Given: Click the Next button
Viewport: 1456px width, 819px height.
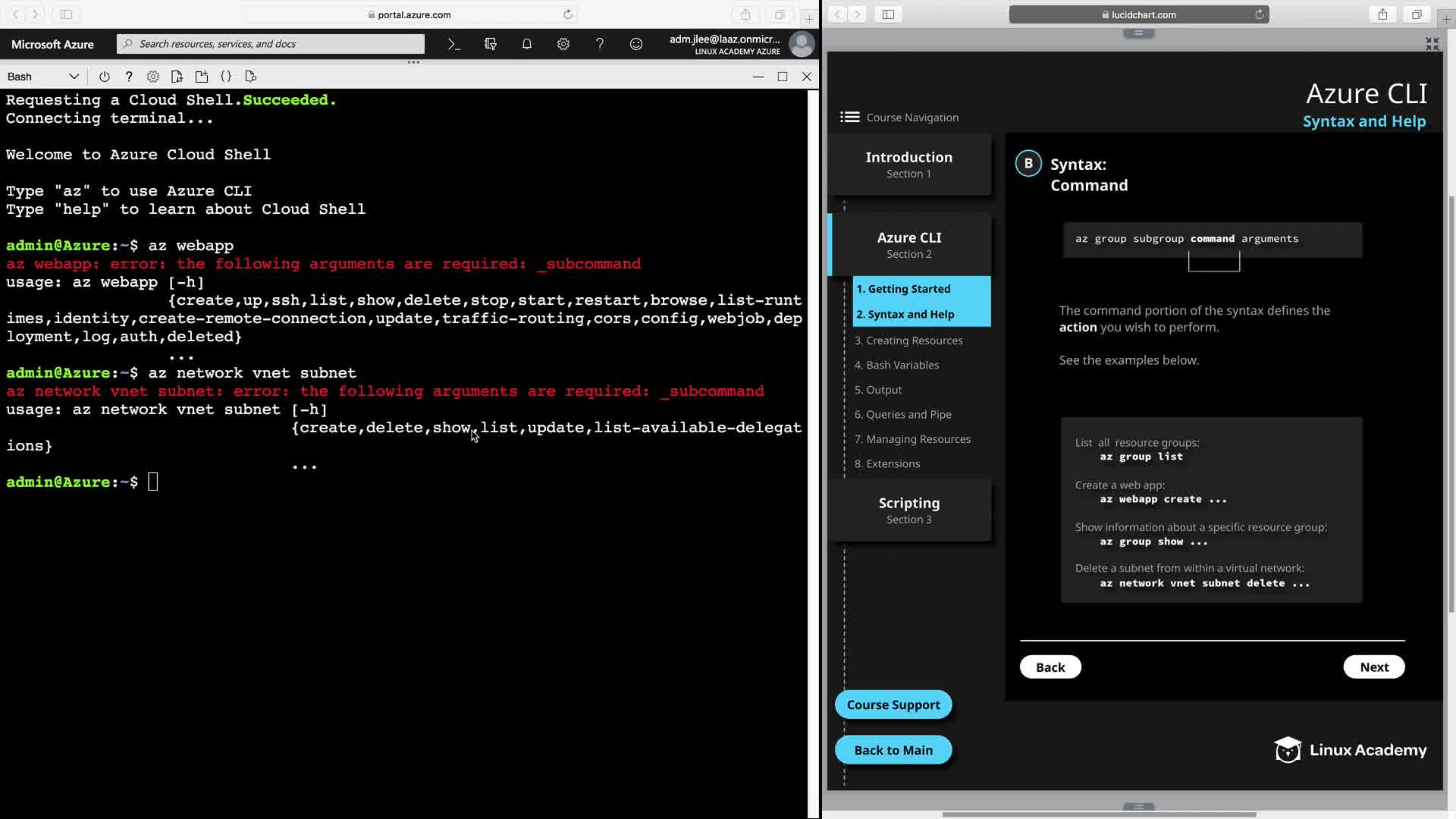Looking at the screenshot, I should 1373,667.
